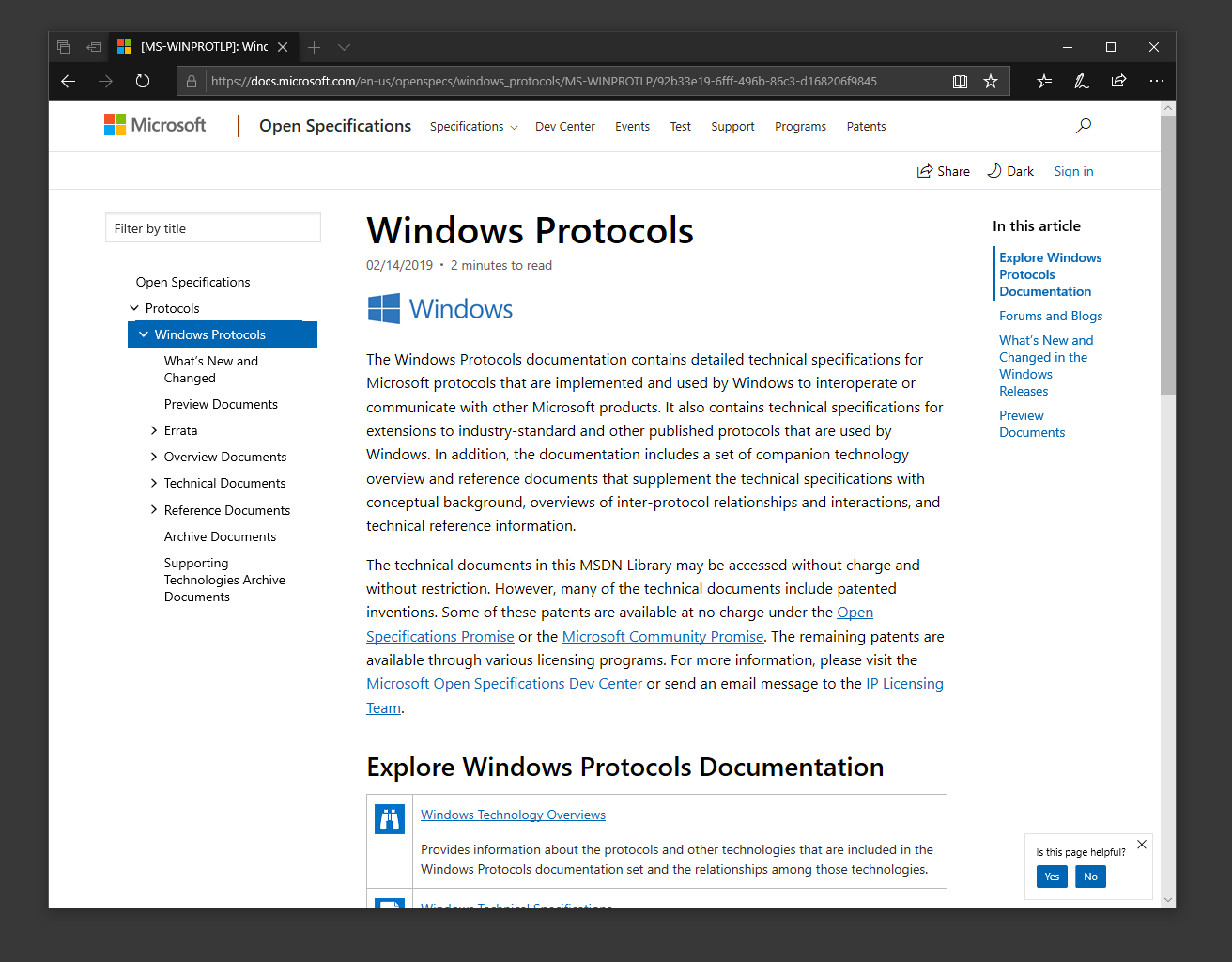
Task: Click the browser Share icon in toolbar
Action: (x=1118, y=82)
